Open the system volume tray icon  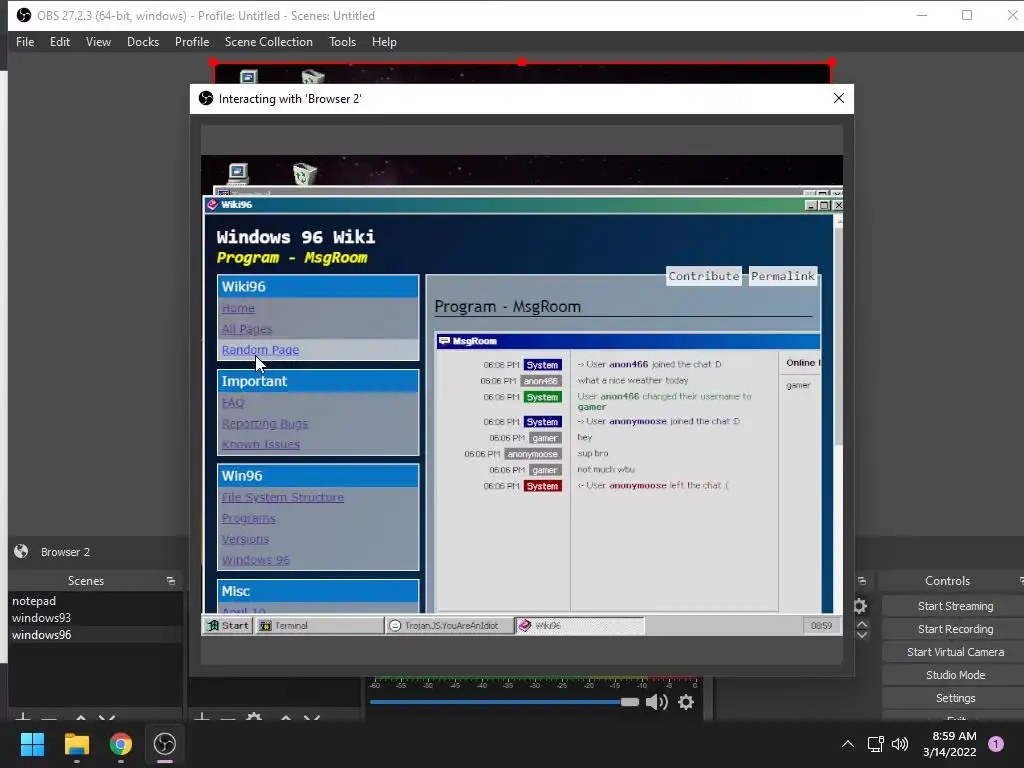point(900,744)
